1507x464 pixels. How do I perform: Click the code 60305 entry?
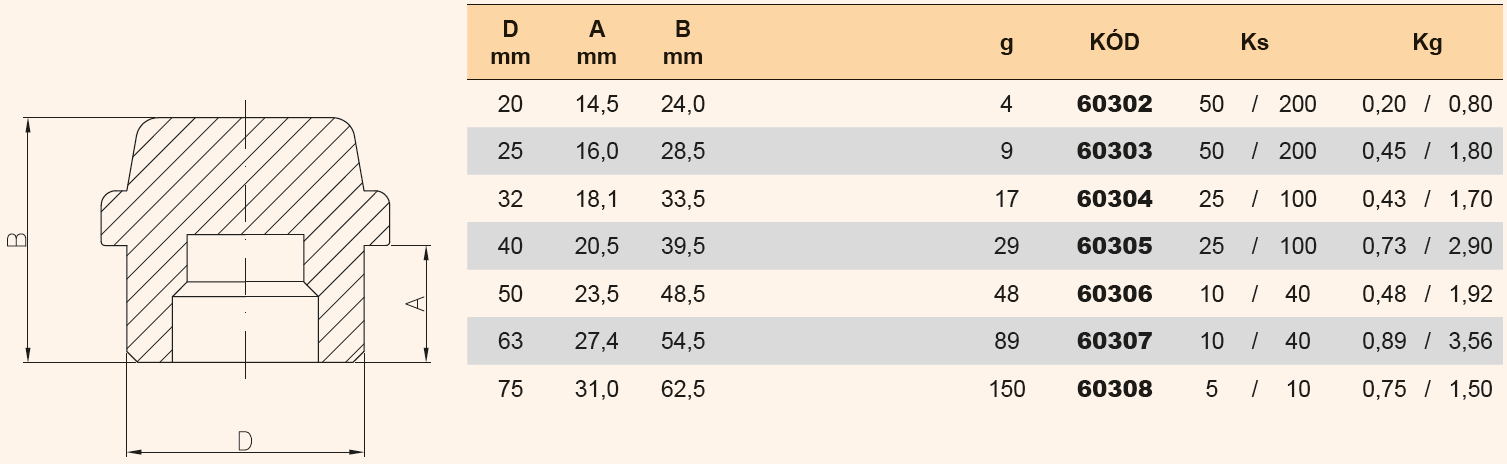[1114, 246]
